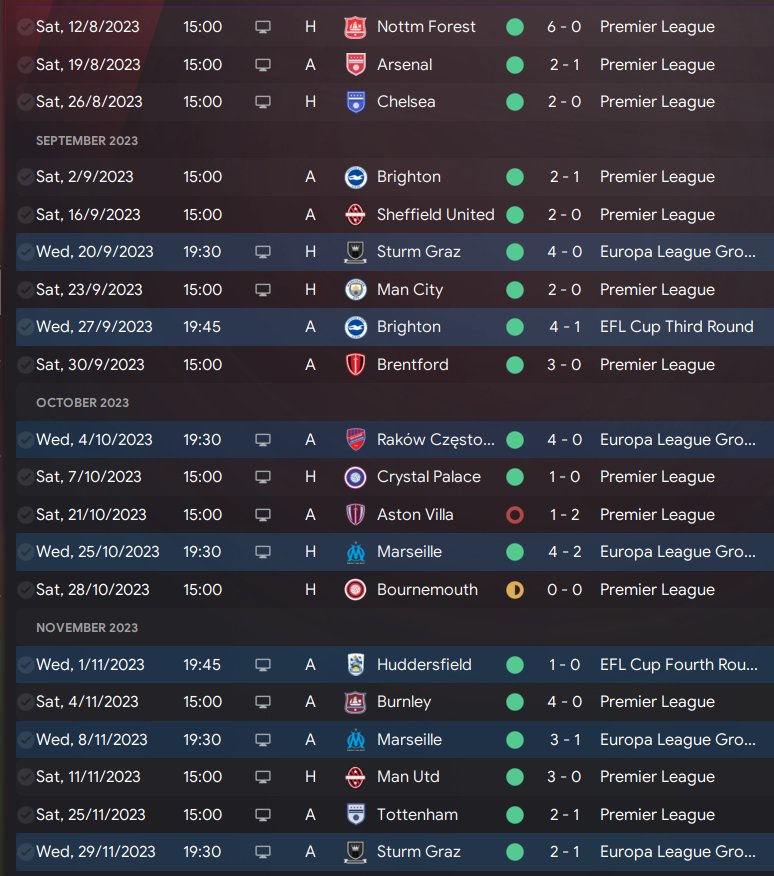Image resolution: width=774 pixels, height=876 pixels.
Task: Open the Sheffield United team name link
Action: click(x=435, y=215)
